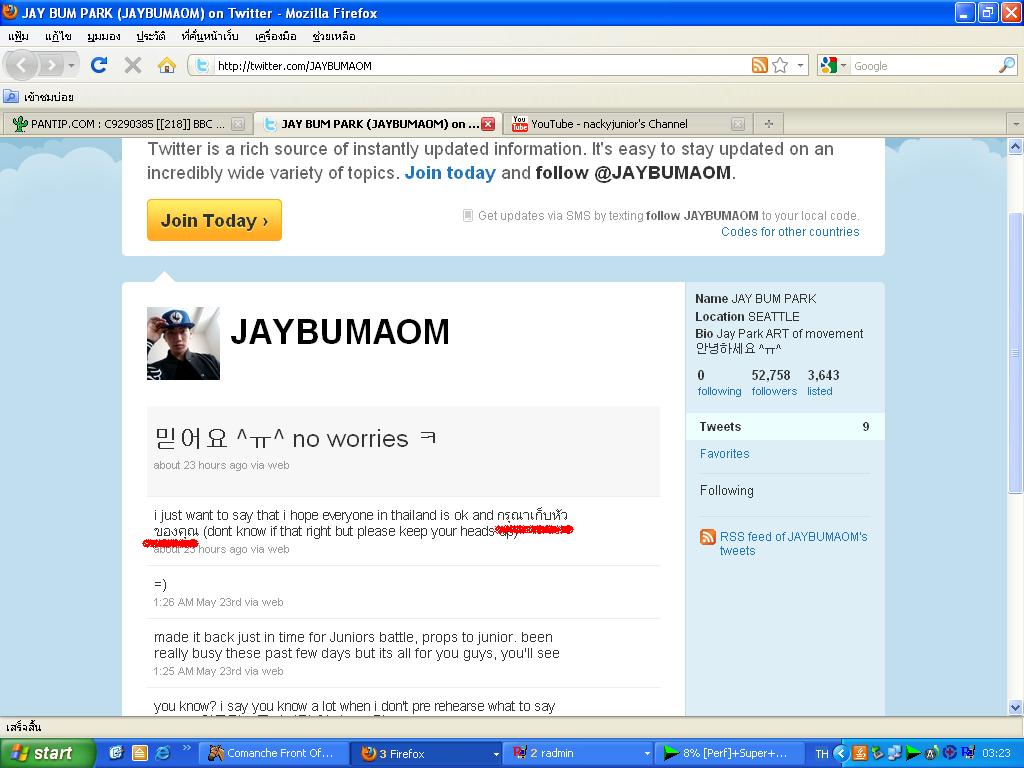Expand hidden system tray icons arrow
Screen dimensions: 1024x768
point(840,753)
